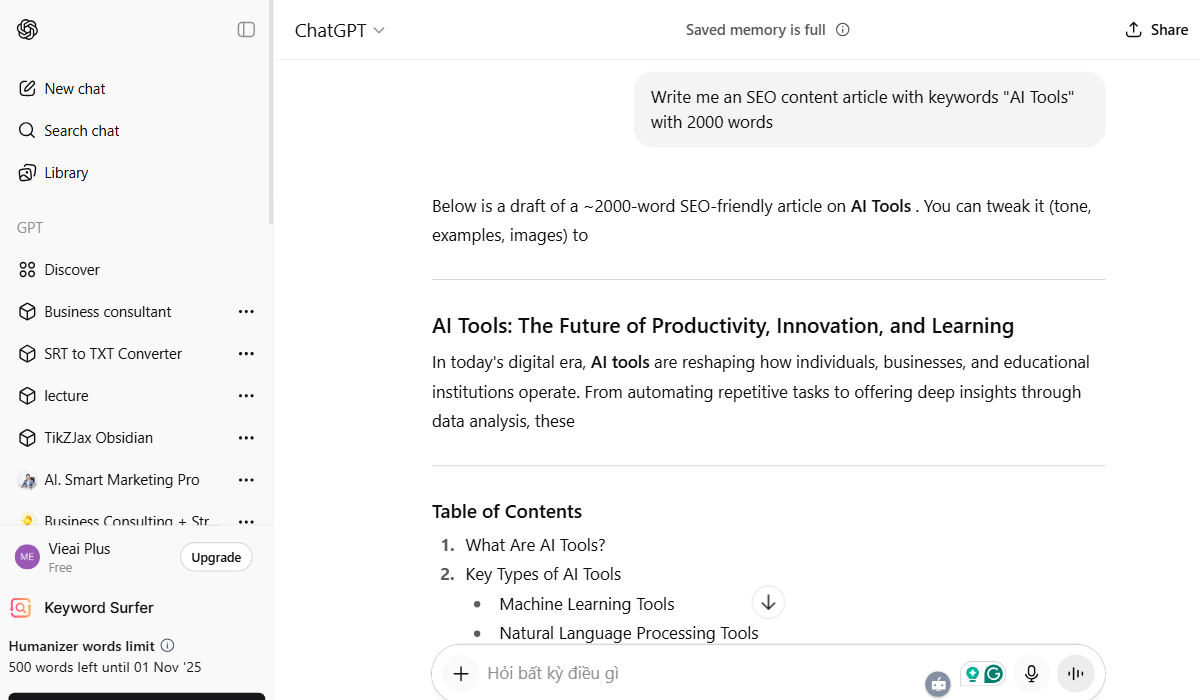Open Search chat
The width and height of the screenshot is (1200, 700).
coord(81,131)
